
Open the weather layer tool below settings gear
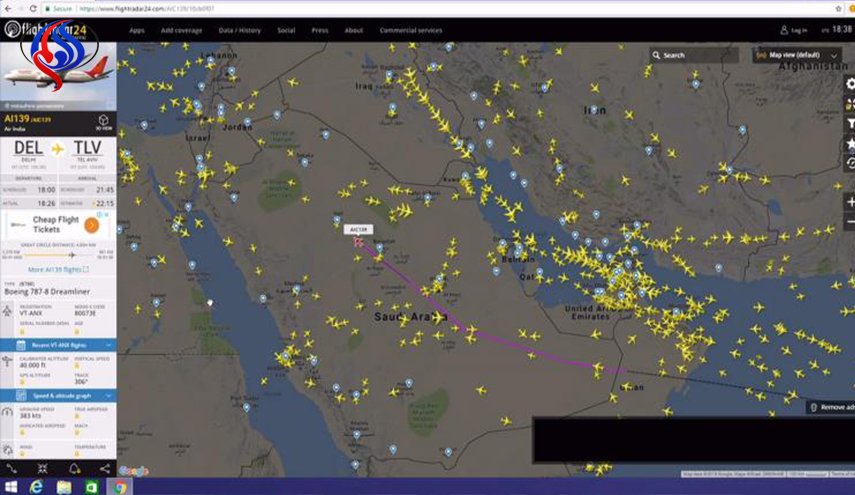tap(850, 104)
